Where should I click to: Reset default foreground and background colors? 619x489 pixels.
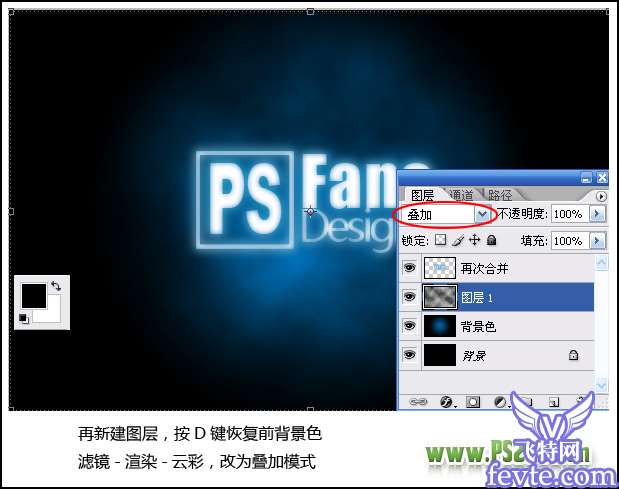click(23, 319)
